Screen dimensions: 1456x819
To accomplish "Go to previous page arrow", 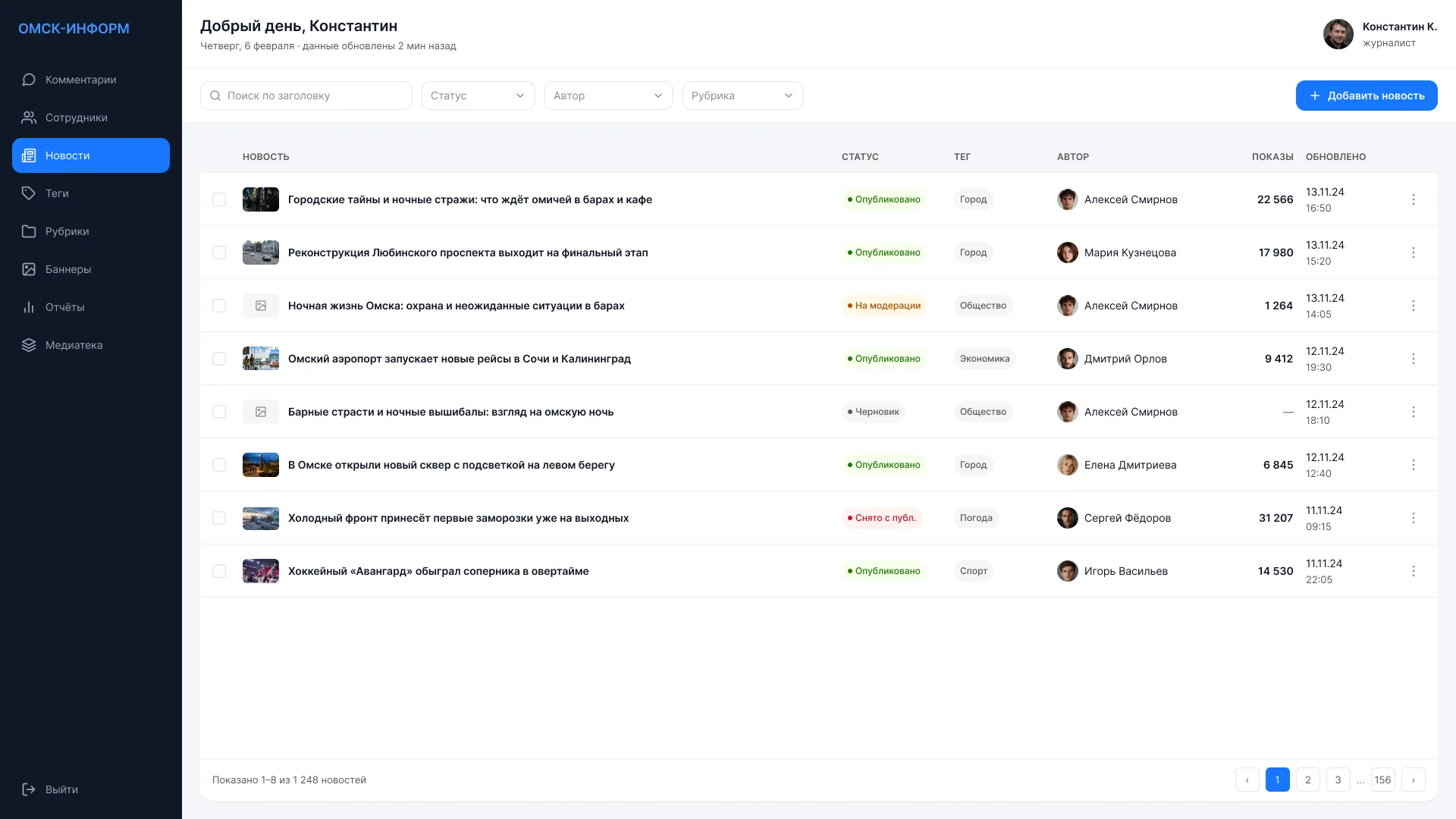I will (1247, 780).
